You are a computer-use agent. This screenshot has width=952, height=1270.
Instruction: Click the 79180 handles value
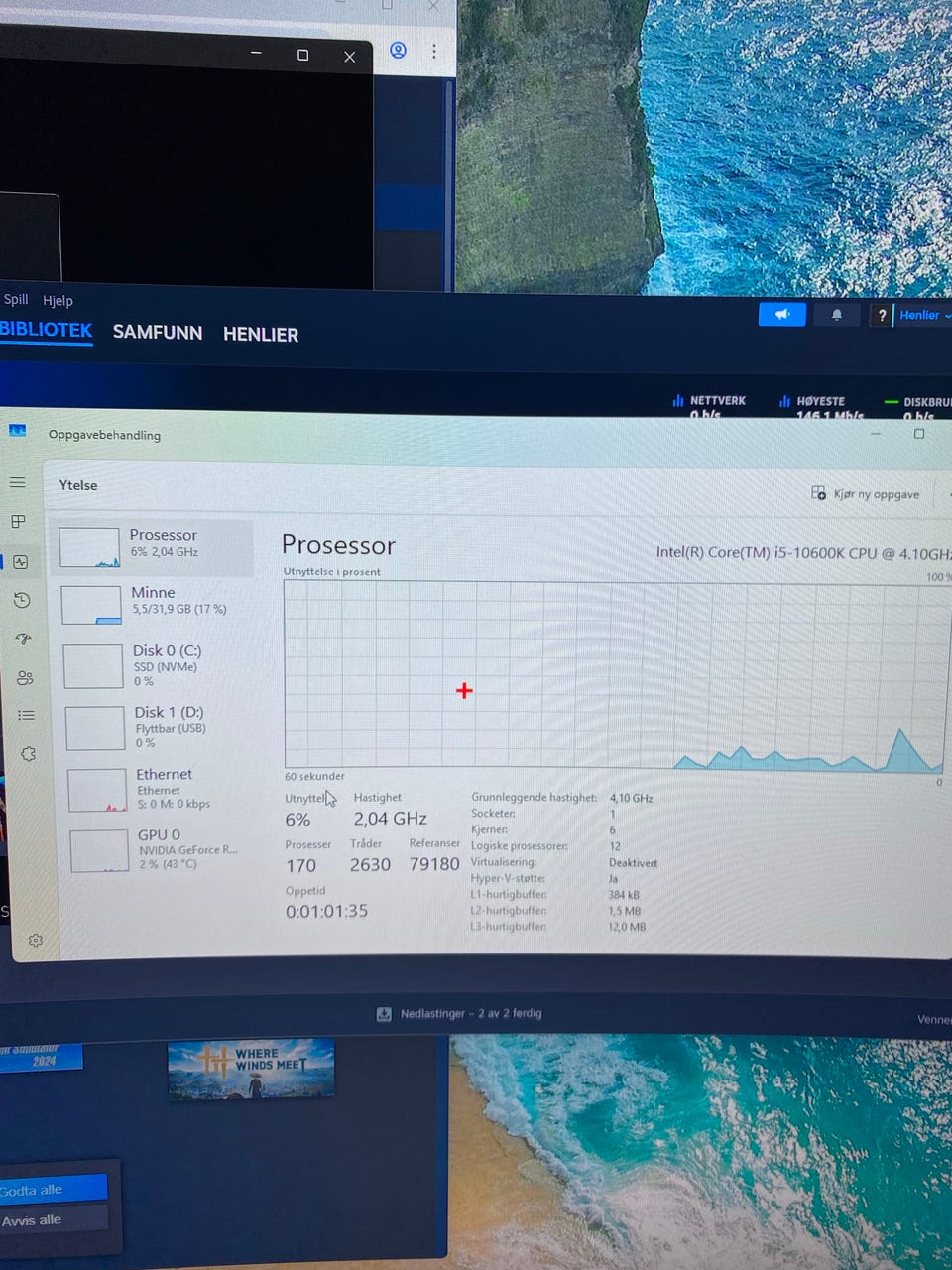pyautogui.click(x=434, y=864)
